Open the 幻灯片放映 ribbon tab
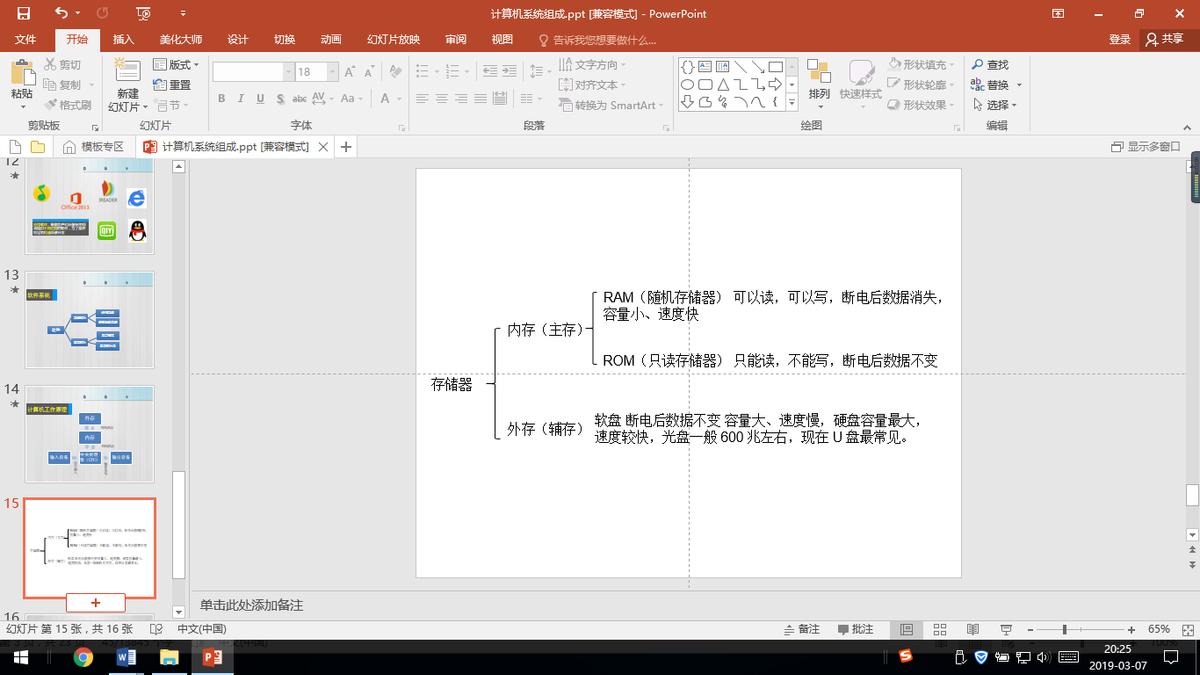1200x675 pixels. (395, 39)
